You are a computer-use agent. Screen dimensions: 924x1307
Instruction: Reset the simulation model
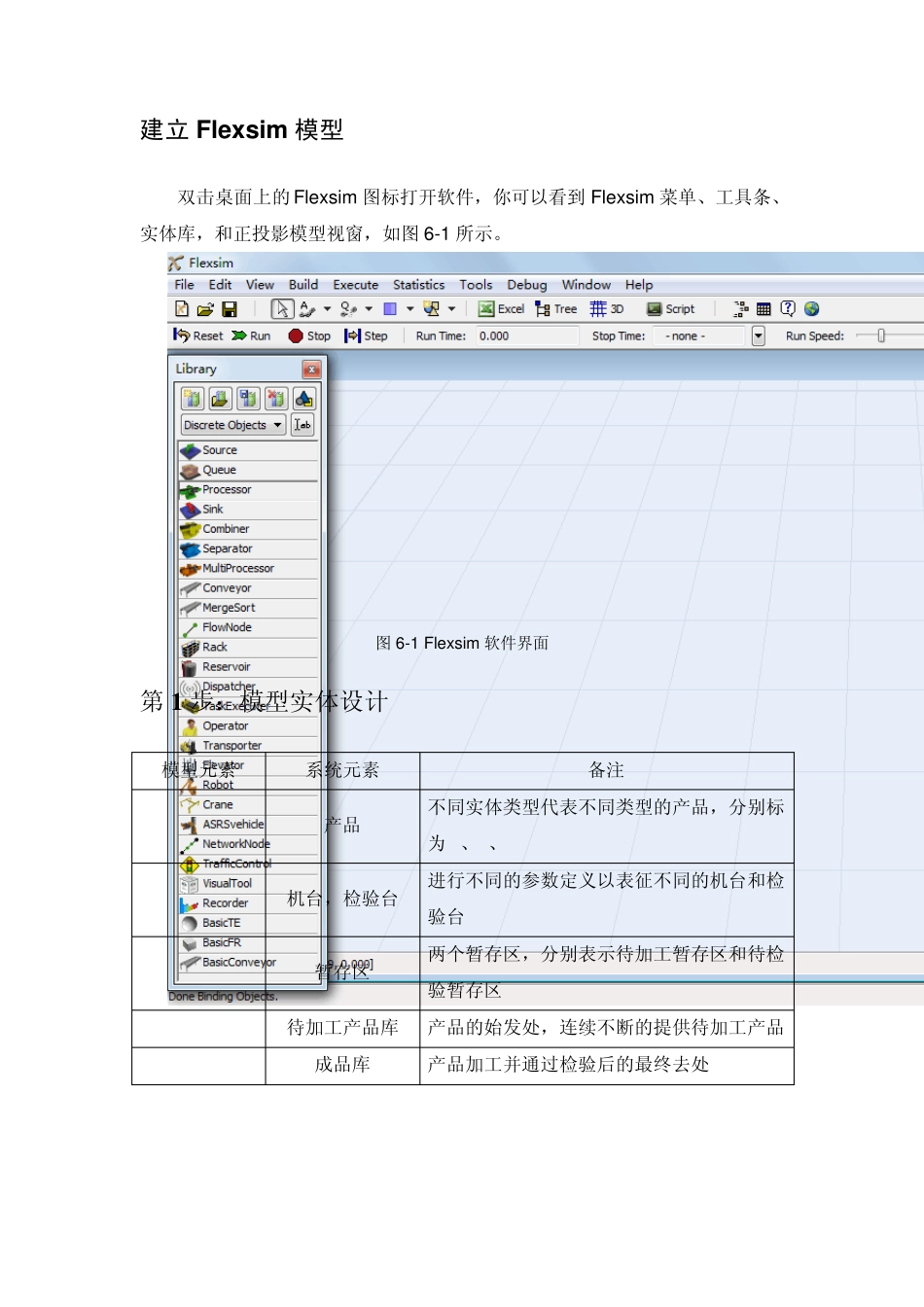click(x=198, y=336)
